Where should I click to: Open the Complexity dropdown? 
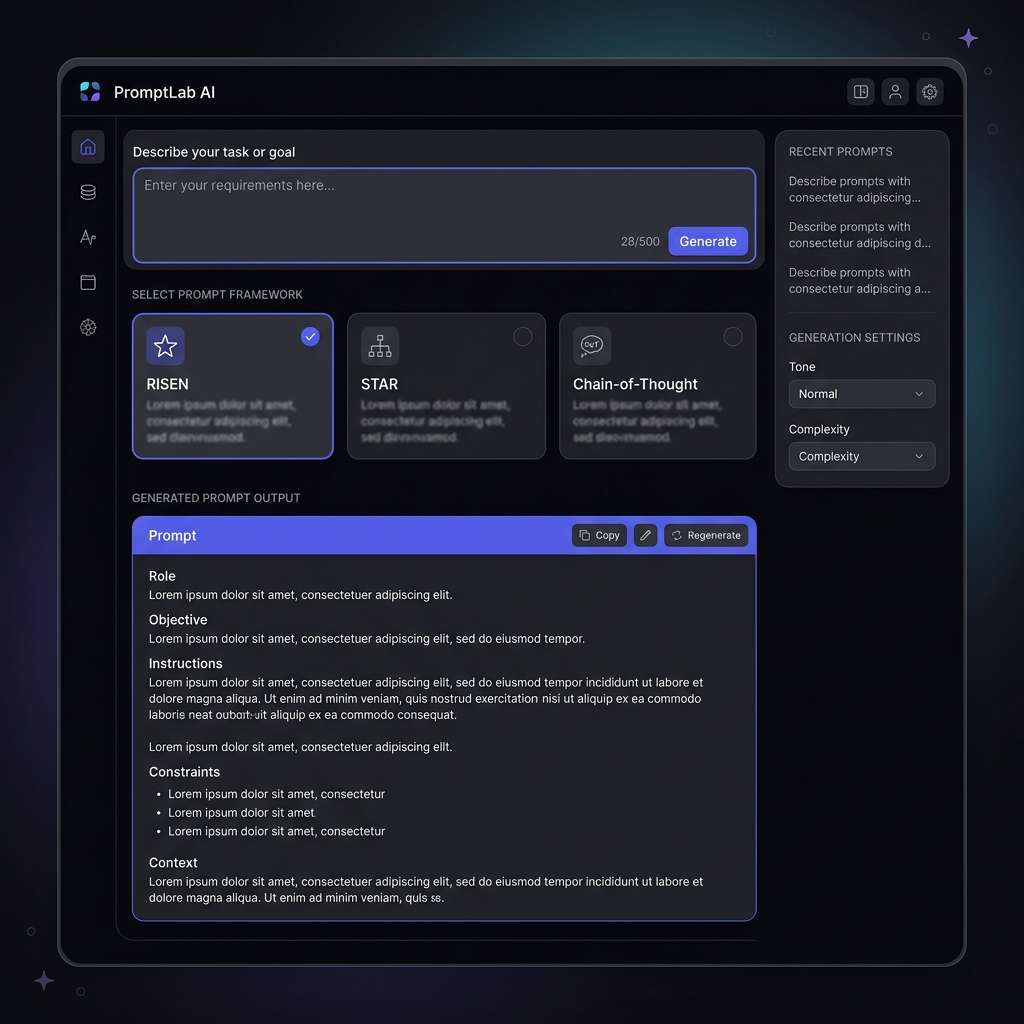click(x=861, y=456)
